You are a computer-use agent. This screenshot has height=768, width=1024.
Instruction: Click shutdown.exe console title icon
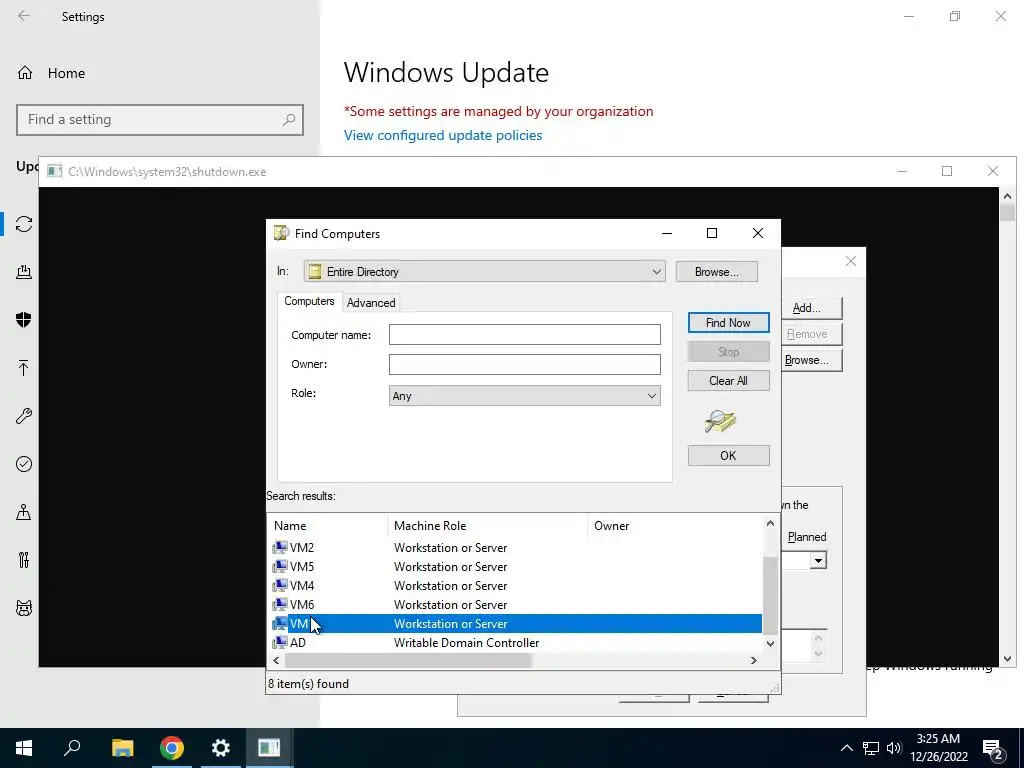(x=54, y=171)
